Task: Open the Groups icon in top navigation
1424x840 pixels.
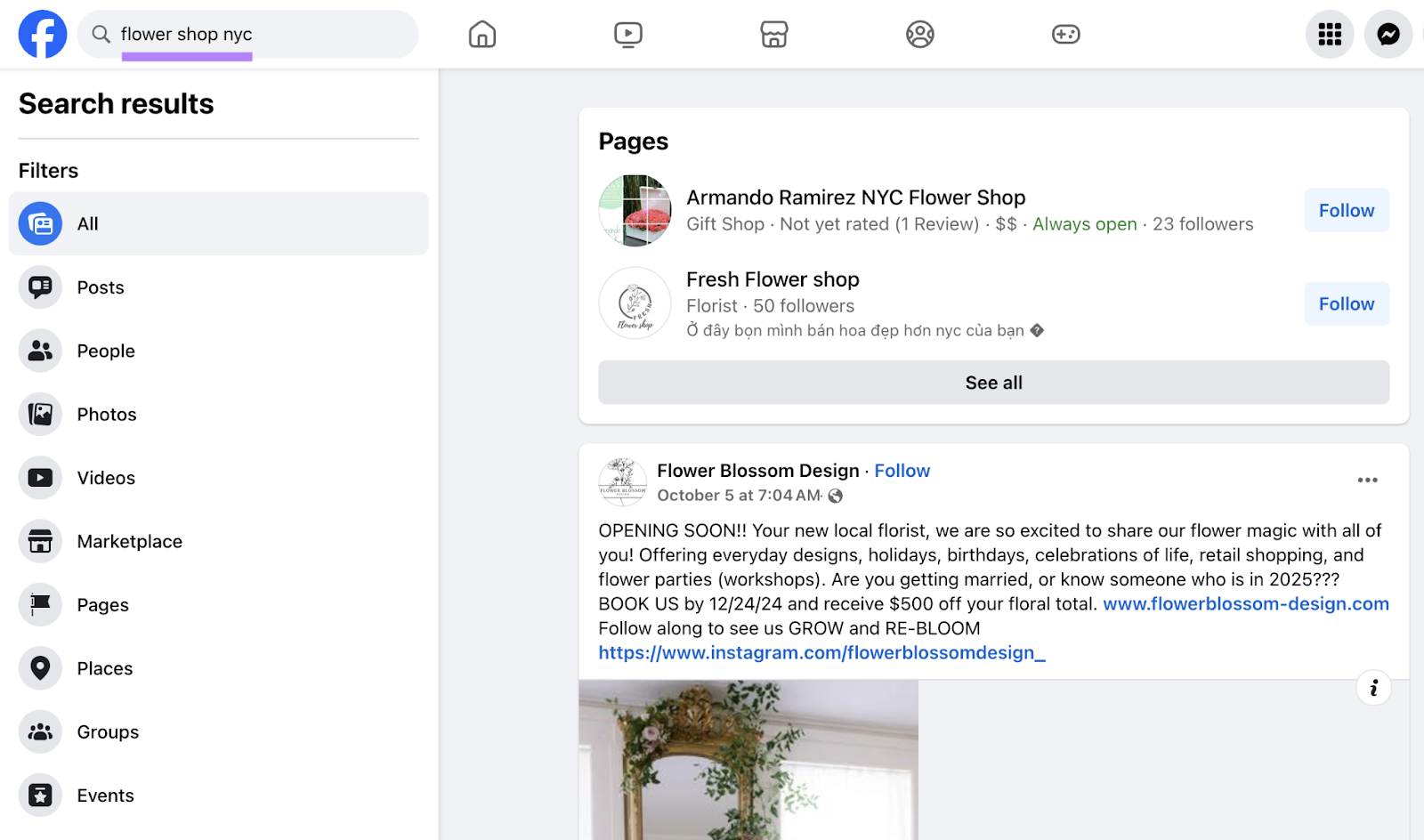Action: point(919,34)
